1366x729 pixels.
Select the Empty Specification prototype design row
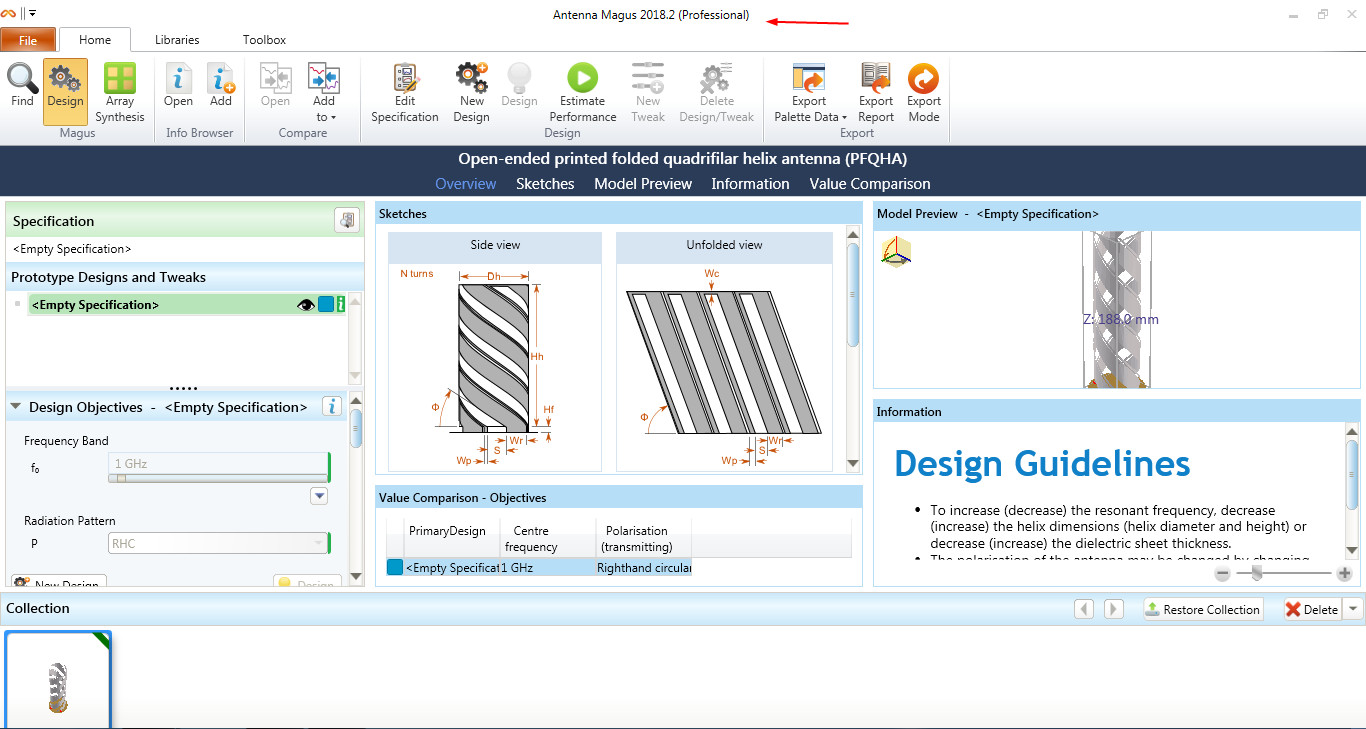(x=188, y=305)
